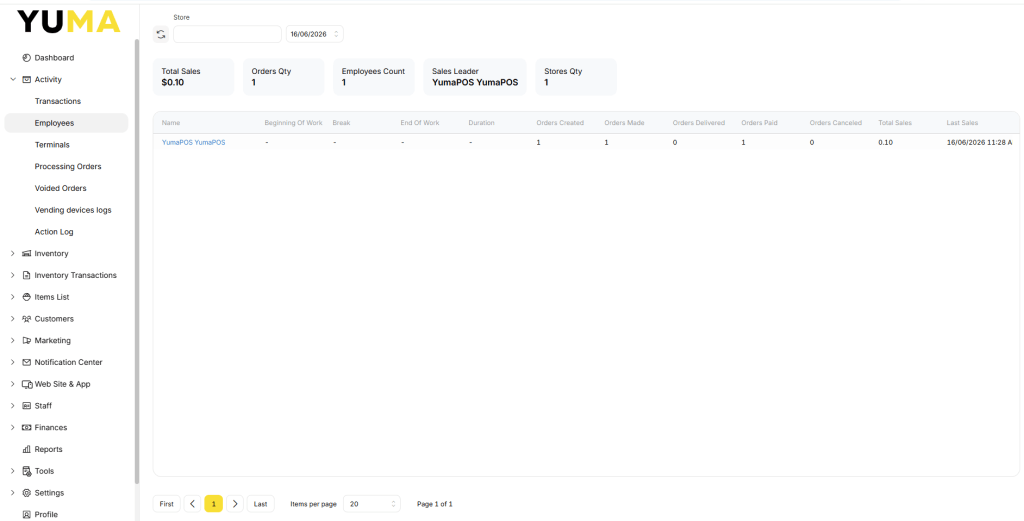Click the Orders Canceled column header
Viewport: 1024px width, 521px height.
click(x=836, y=123)
